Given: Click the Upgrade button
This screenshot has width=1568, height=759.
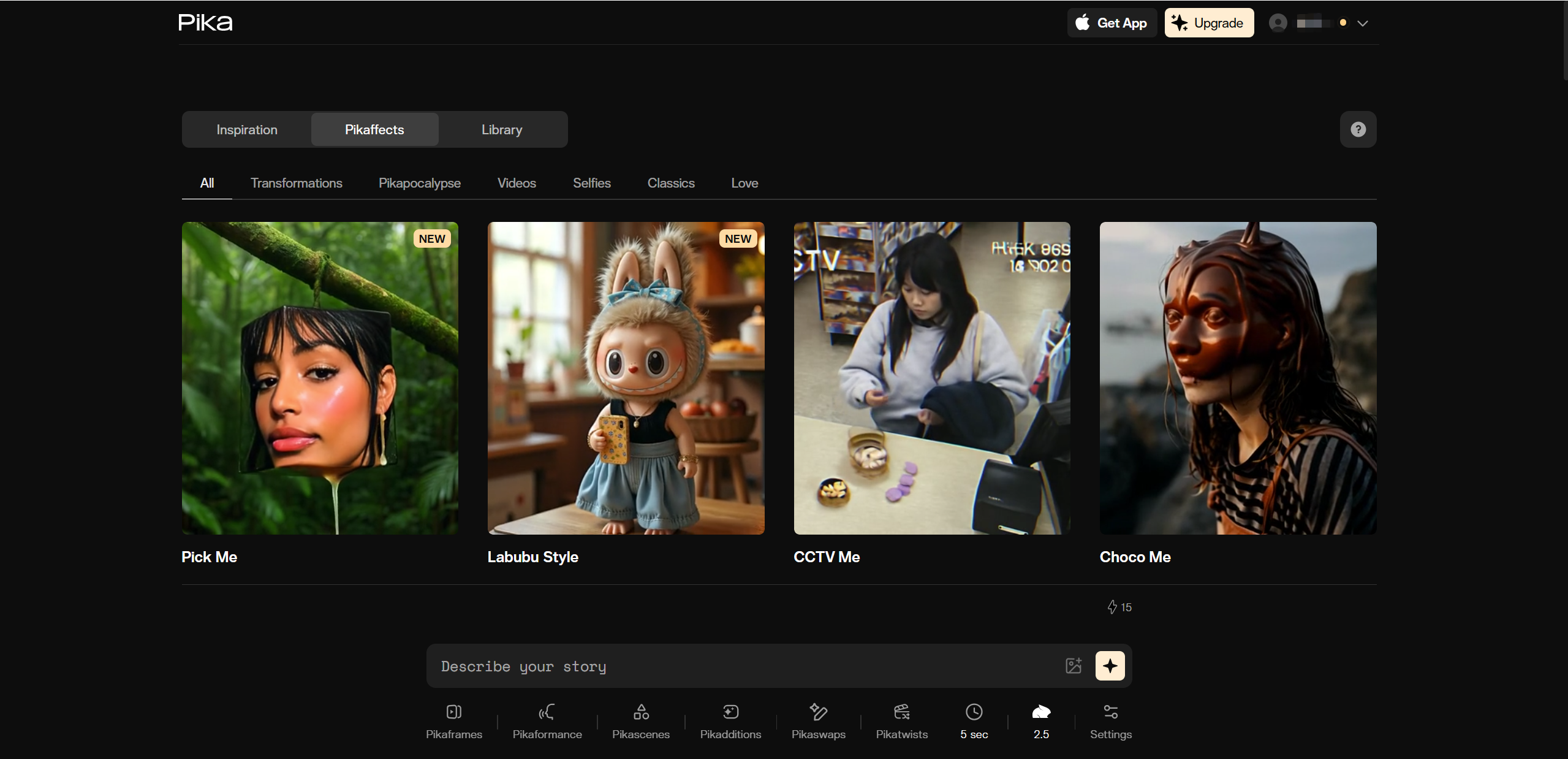Looking at the screenshot, I should [x=1208, y=23].
